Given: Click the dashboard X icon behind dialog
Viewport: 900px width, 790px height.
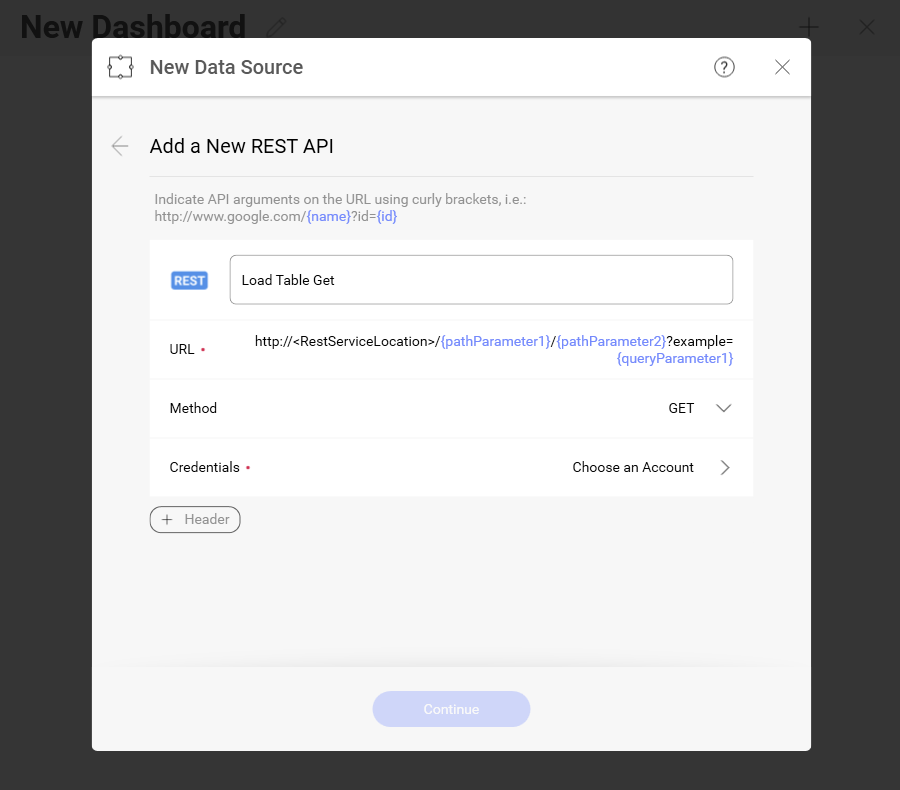Looking at the screenshot, I should tap(867, 27).
